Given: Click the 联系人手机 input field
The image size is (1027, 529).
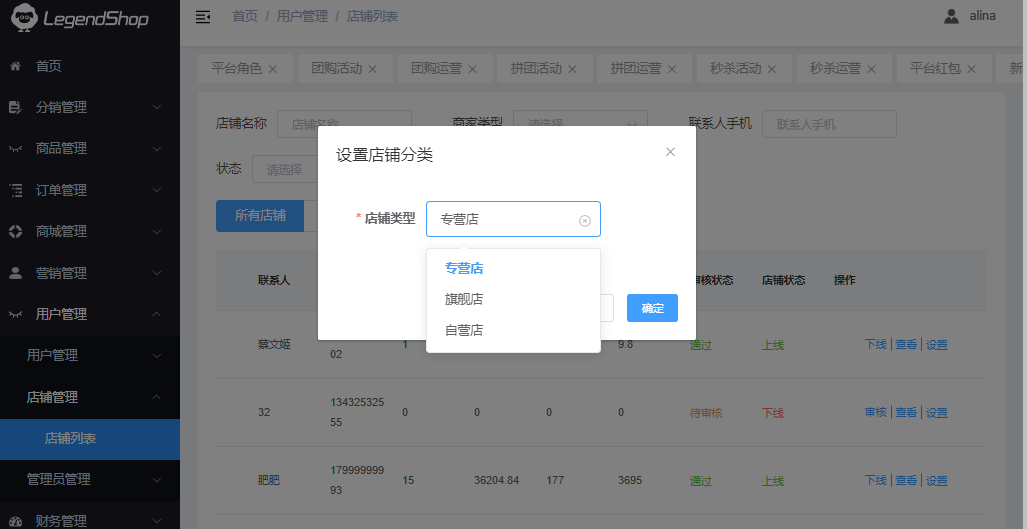Looking at the screenshot, I should pyautogui.click(x=828, y=124).
